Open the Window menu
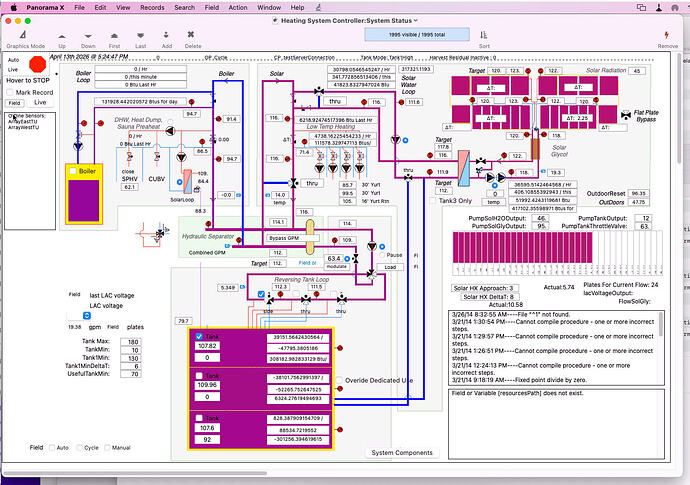This screenshot has width=690, height=485. (x=269, y=7)
